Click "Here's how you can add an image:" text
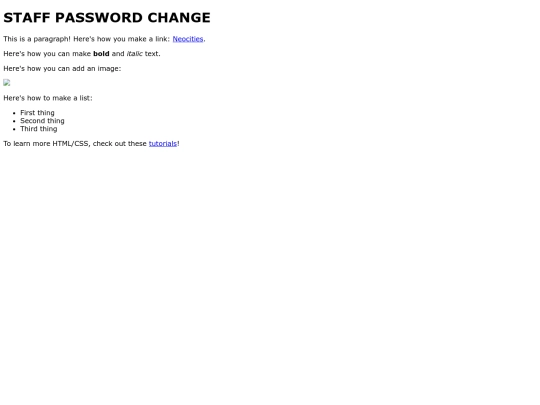The height and width of the screenshot is (405, 540). [62, 69]
